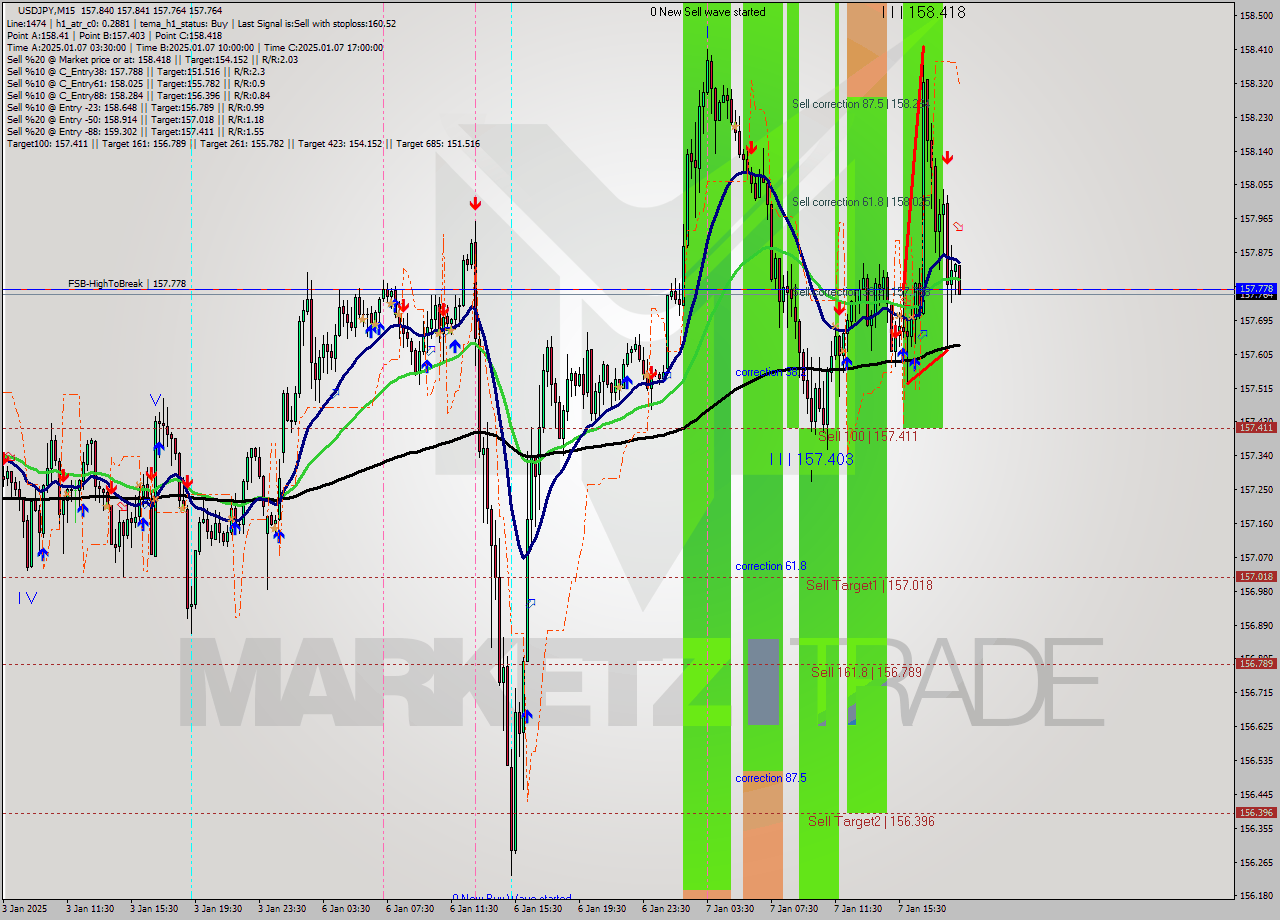Click the 'Sell 100 | 157.411' label

[868, 437]
